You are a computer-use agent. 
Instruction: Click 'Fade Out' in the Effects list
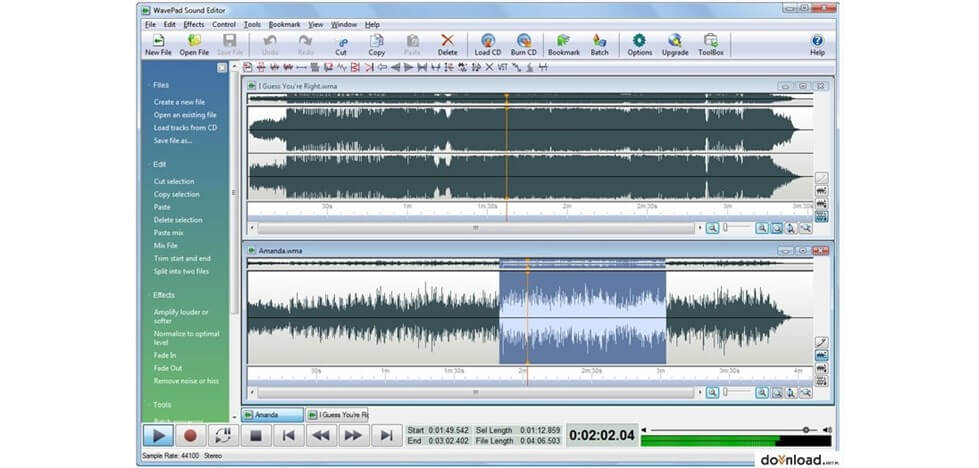tap(168, 368)
